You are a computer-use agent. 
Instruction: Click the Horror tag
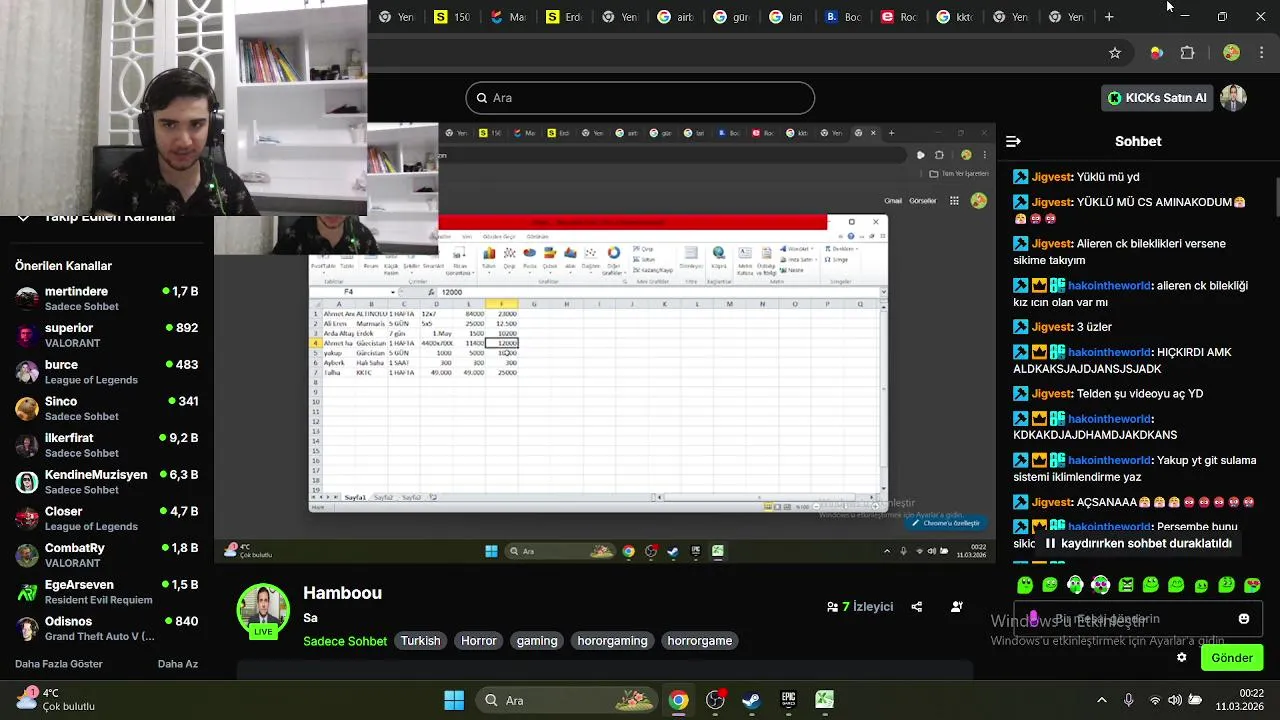pos(479,641)
